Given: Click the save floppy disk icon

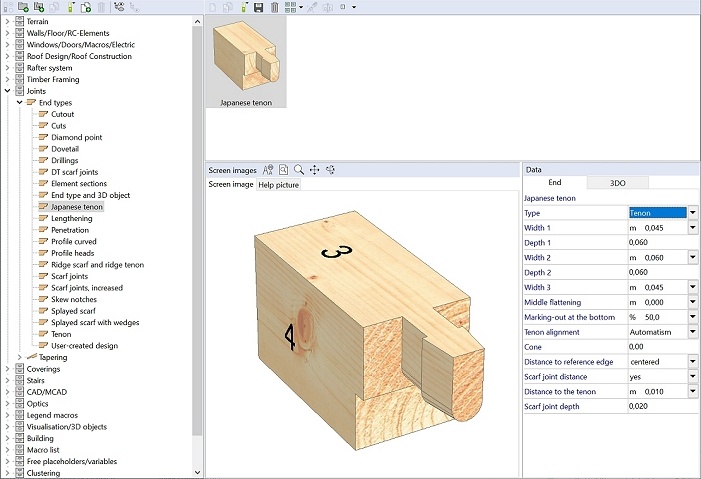Looking at the screenshot, I should pyautogui.click(x=258, y=7).
